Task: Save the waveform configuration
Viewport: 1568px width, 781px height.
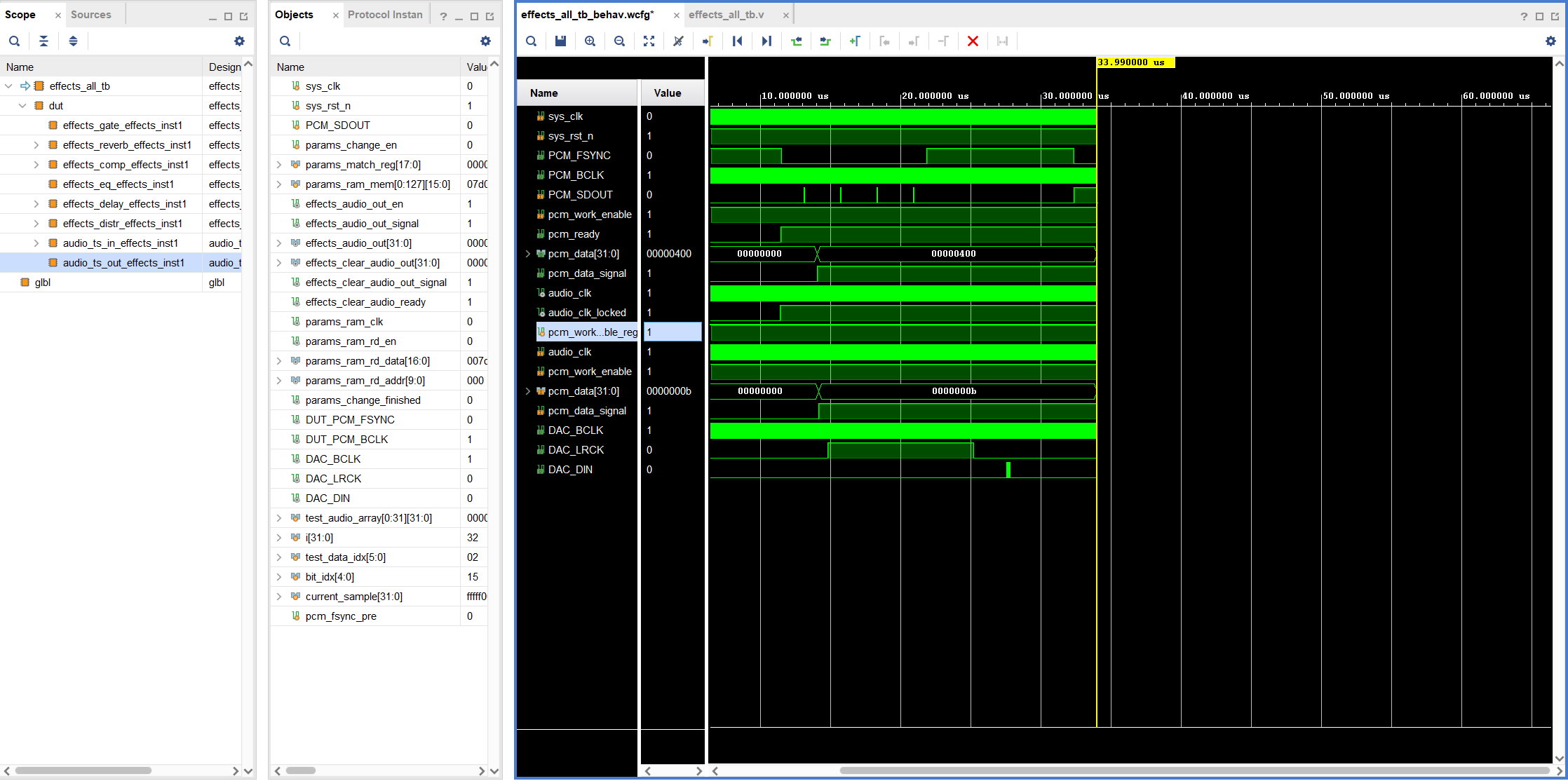Action: tap(560, 41)
